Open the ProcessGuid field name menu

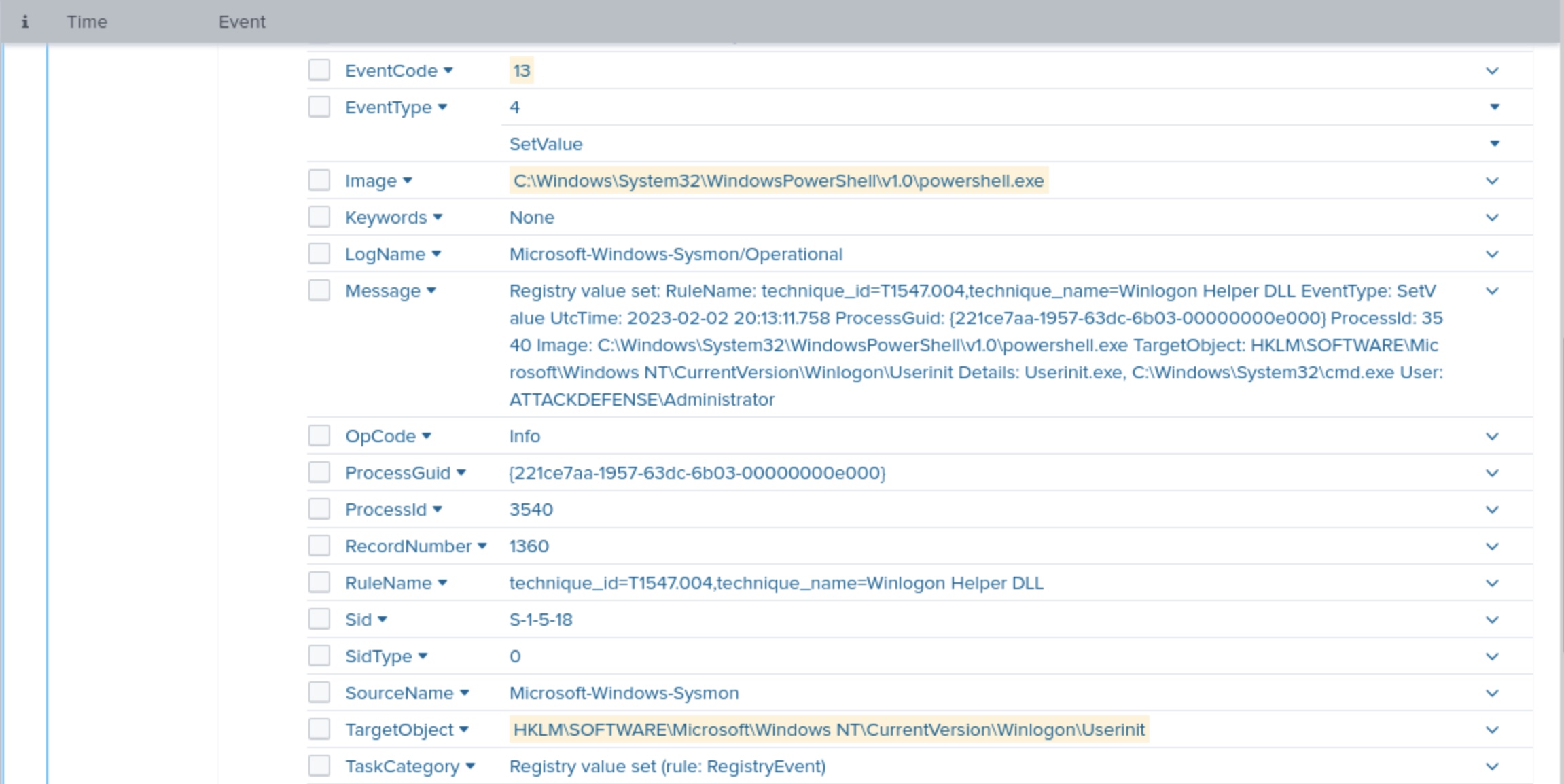406,473
